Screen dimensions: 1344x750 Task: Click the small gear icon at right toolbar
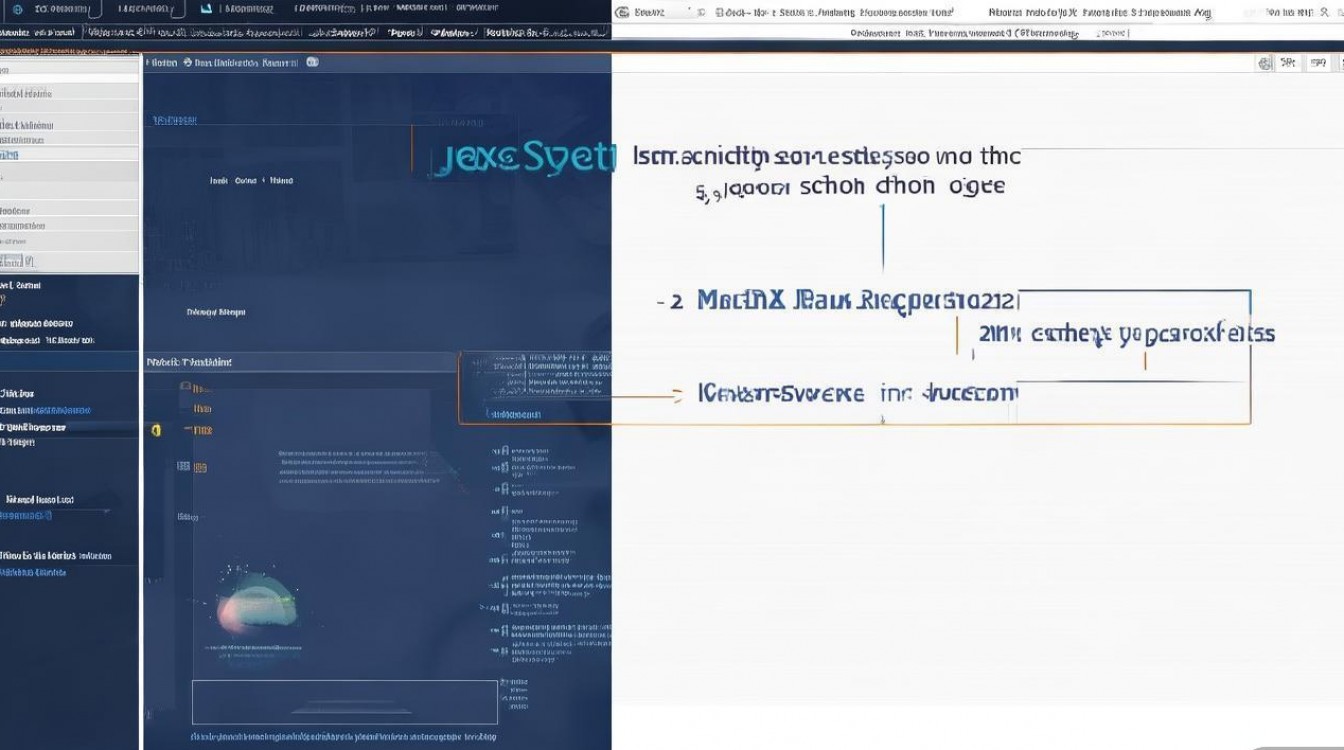click(x=1264, y=63)
